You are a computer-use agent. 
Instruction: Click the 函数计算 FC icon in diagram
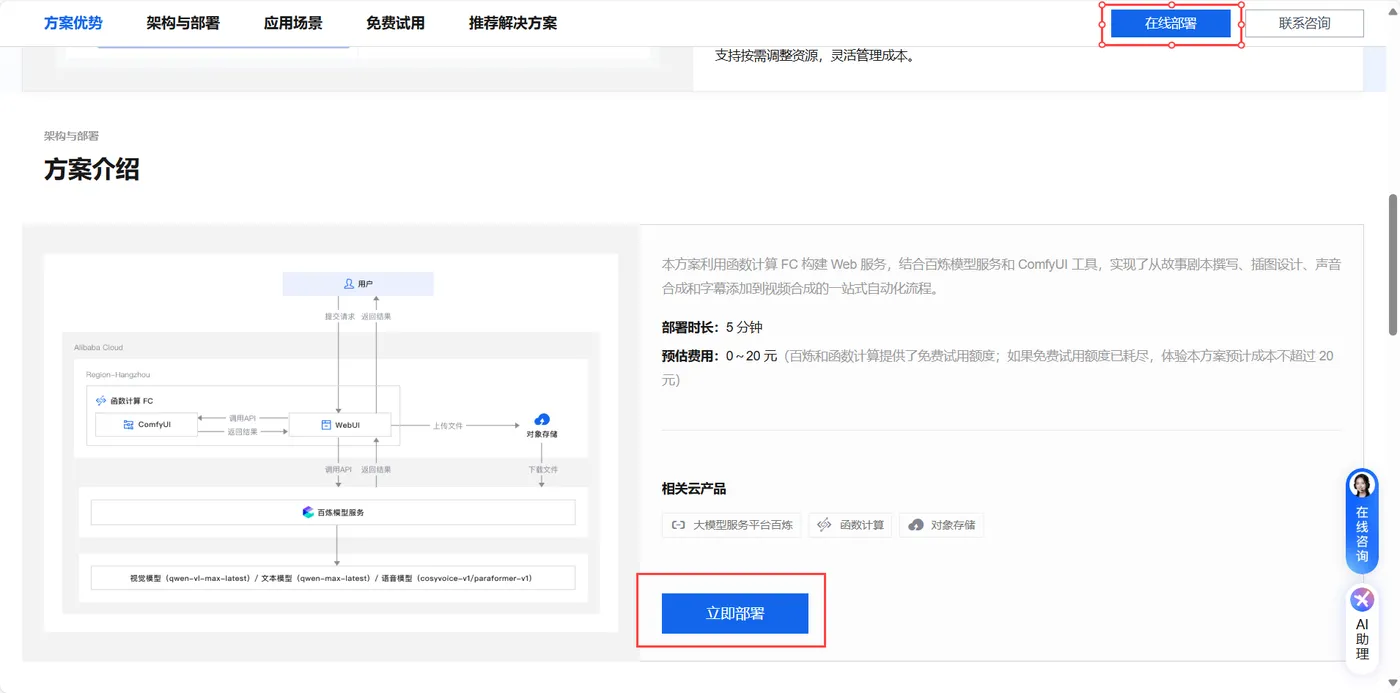[100, 400]
